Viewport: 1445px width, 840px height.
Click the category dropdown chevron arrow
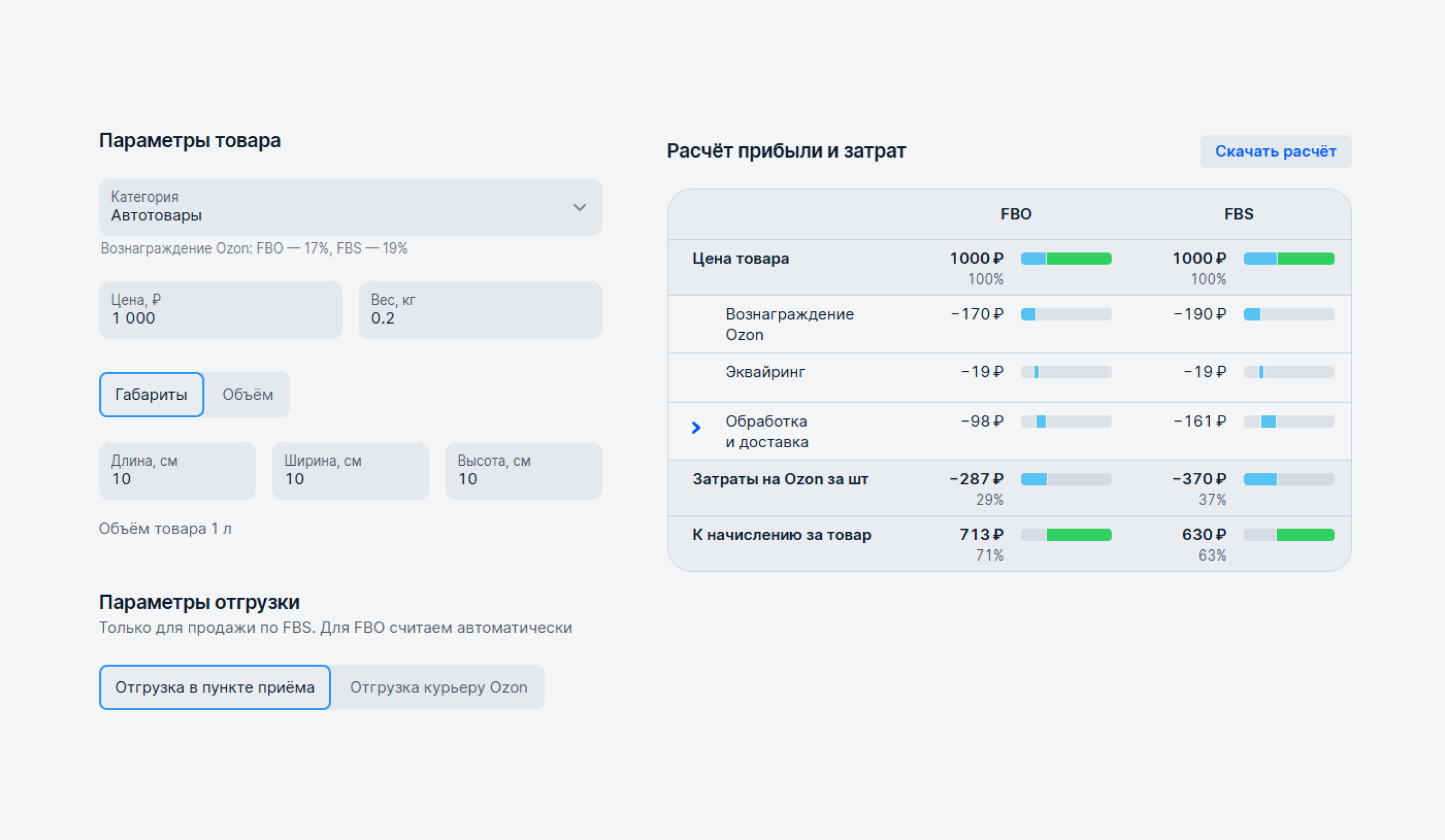(579, 207)
